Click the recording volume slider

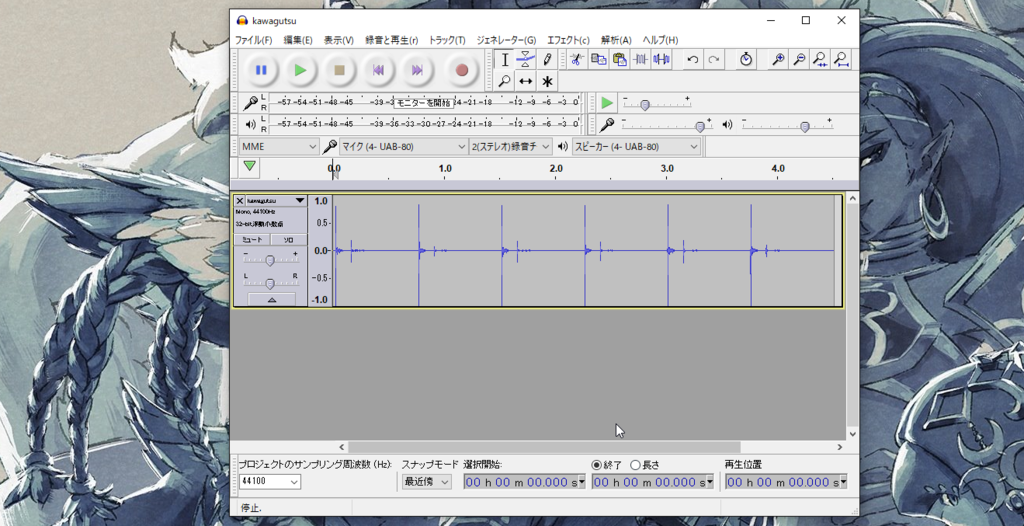coord(666,125)
